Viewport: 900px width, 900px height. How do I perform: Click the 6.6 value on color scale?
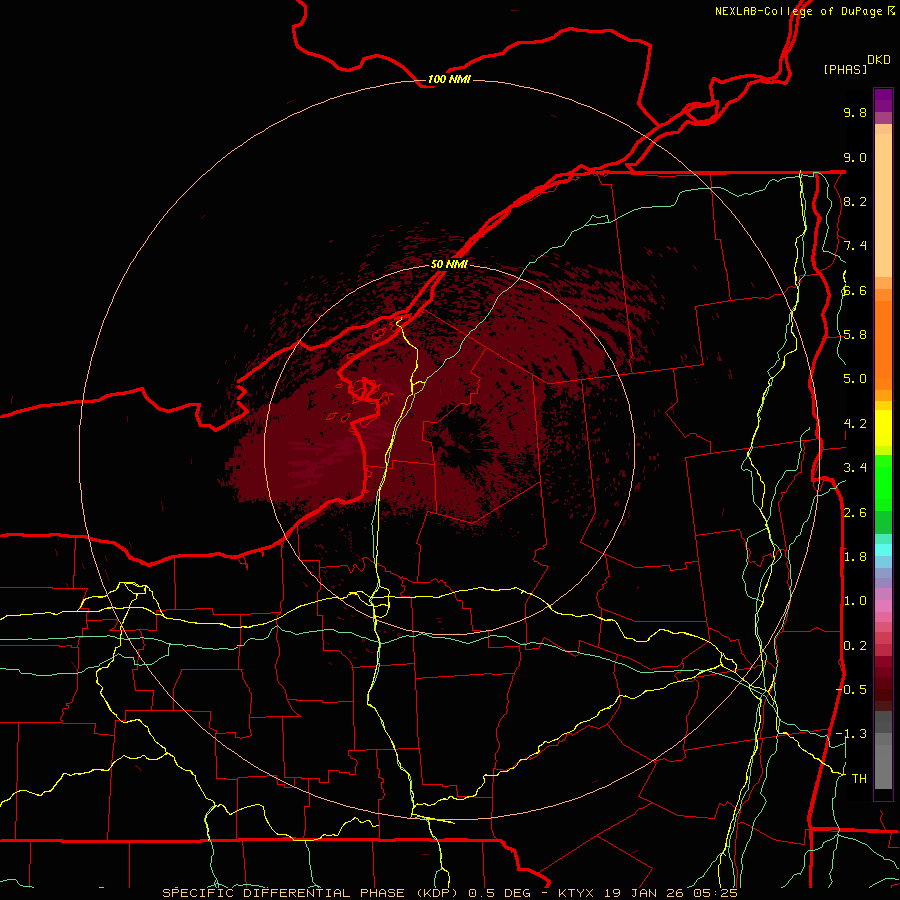click(855, 290)
